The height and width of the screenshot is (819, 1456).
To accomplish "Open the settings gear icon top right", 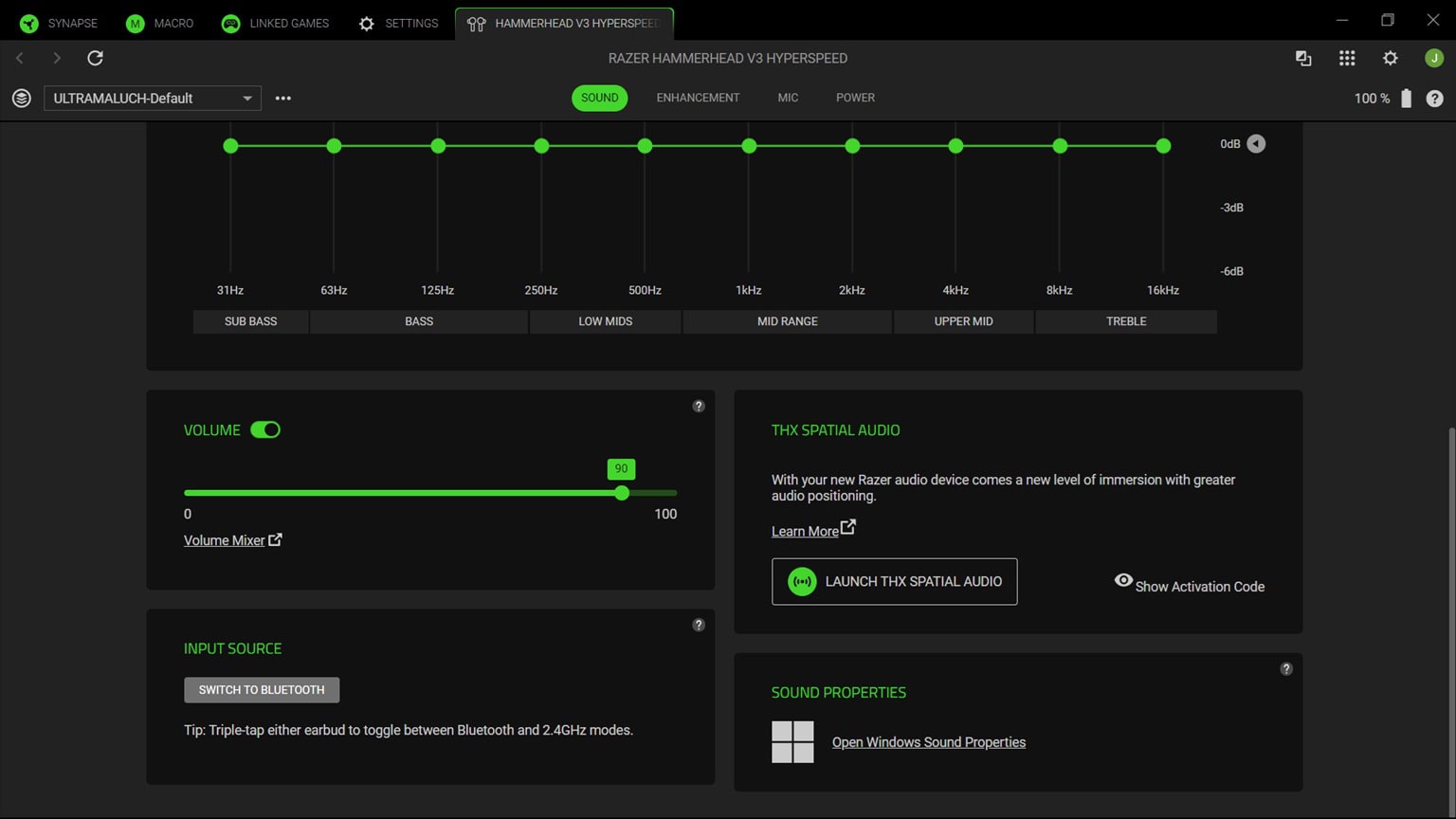I will pos(1390,58).
